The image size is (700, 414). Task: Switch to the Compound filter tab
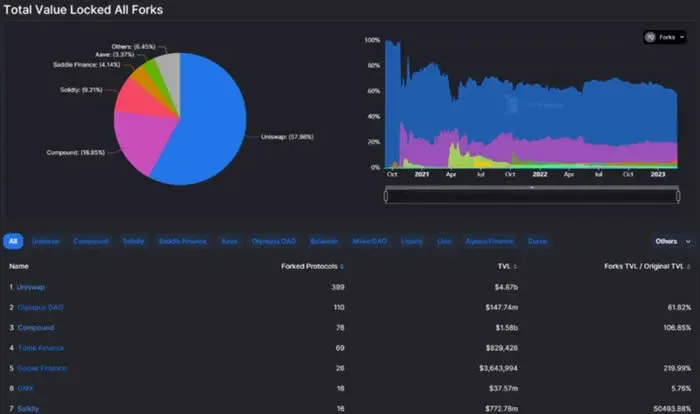(x=91, y=241)
